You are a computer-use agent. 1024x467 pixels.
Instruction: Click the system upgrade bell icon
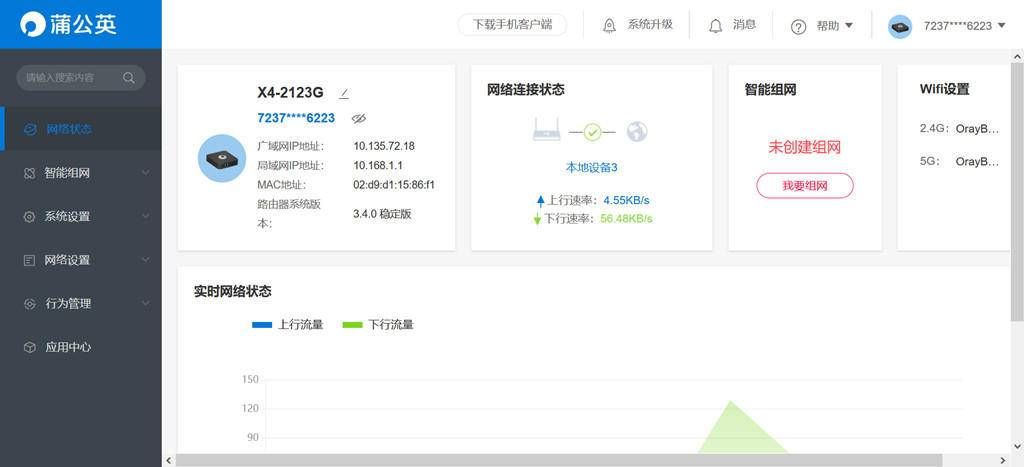pyautogui.click(x=609, y=25)
